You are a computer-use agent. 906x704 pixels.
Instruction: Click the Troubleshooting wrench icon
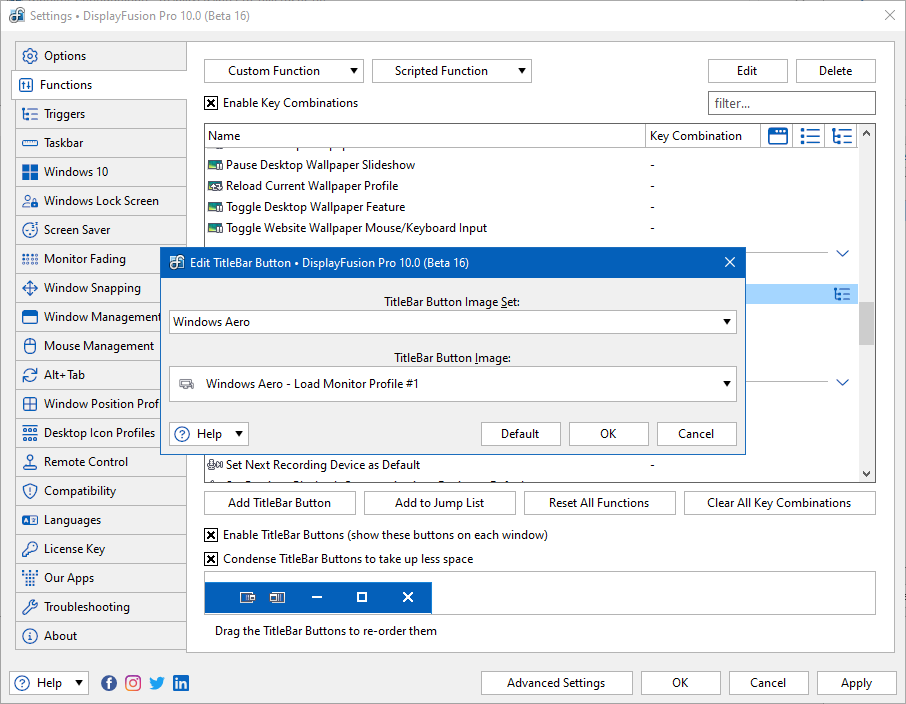pos(30,606)
